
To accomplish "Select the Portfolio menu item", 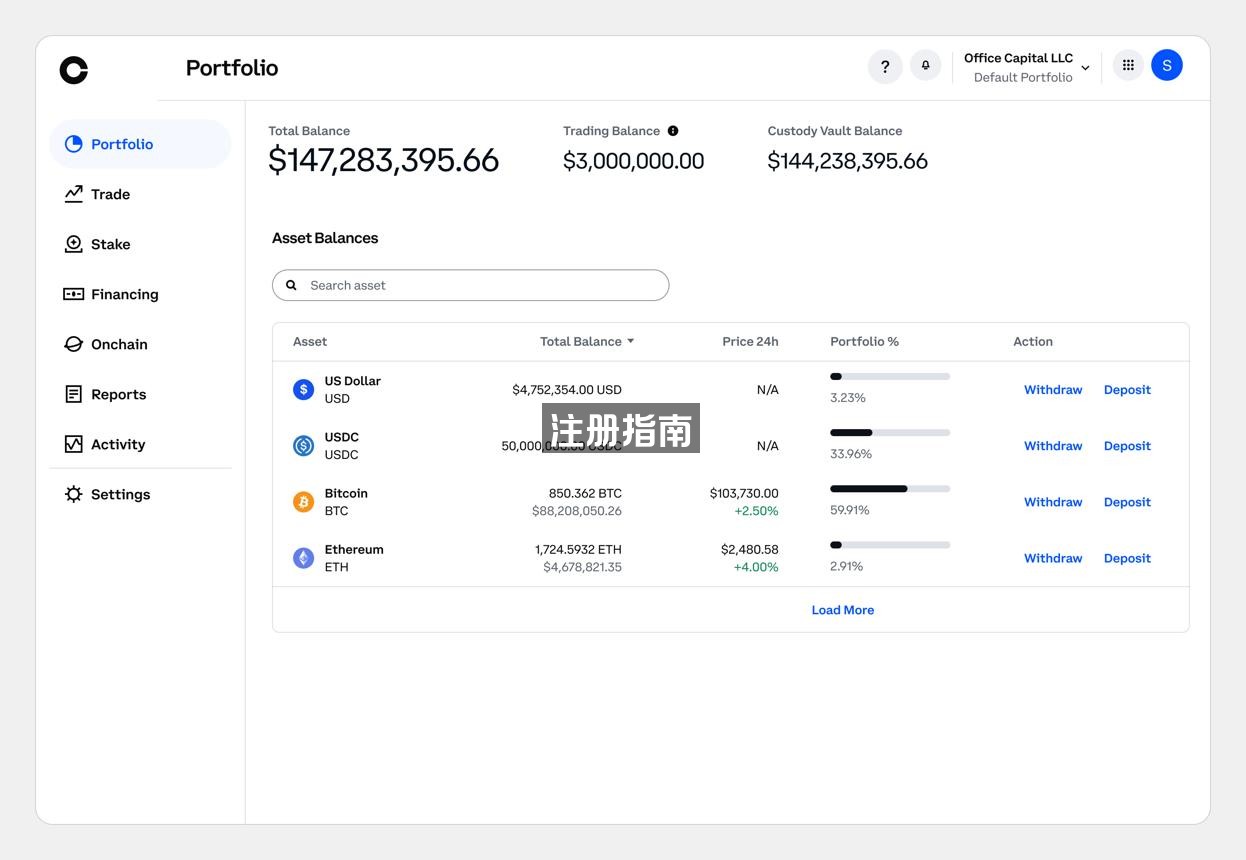I will point(140,144).
